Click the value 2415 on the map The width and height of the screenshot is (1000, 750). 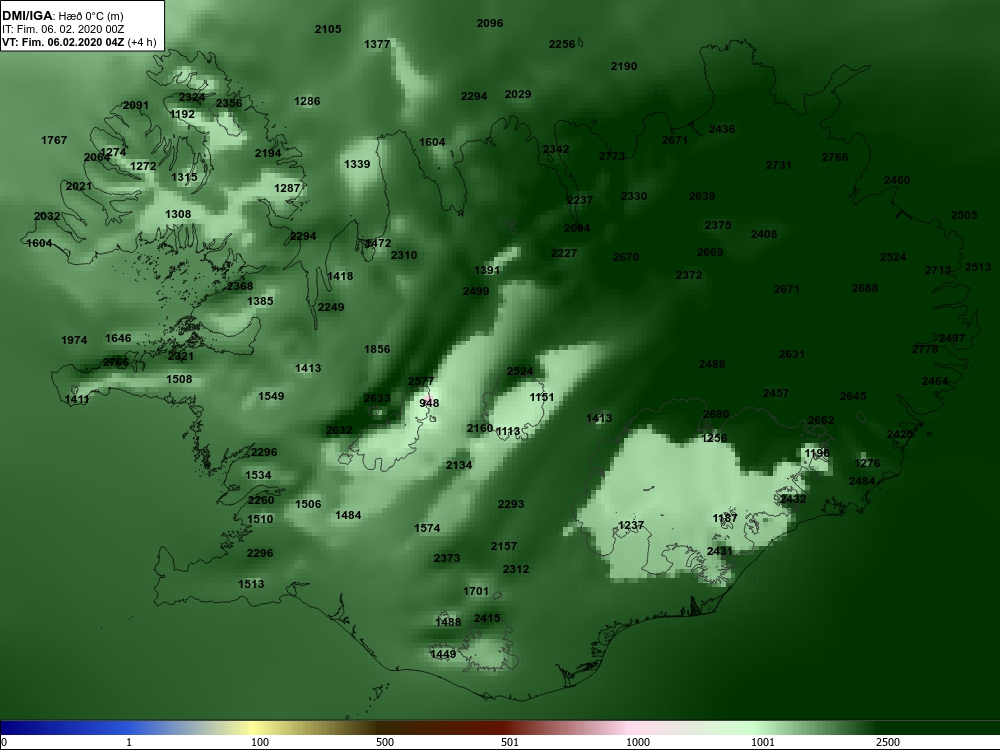pos(487,618)
